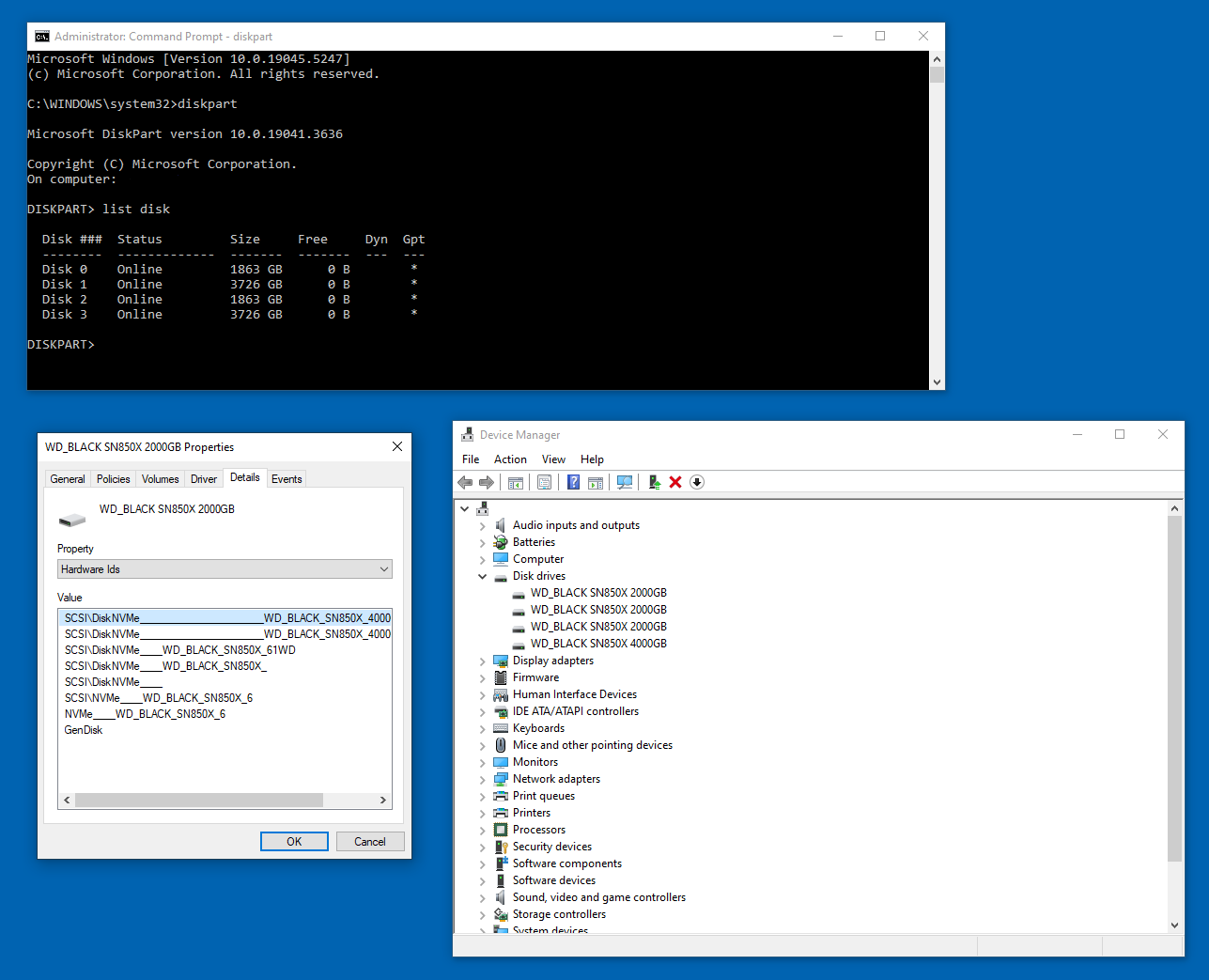
Task: Click the right arrow of Hardware Ids scrollbar
Action: coord(383,801)
